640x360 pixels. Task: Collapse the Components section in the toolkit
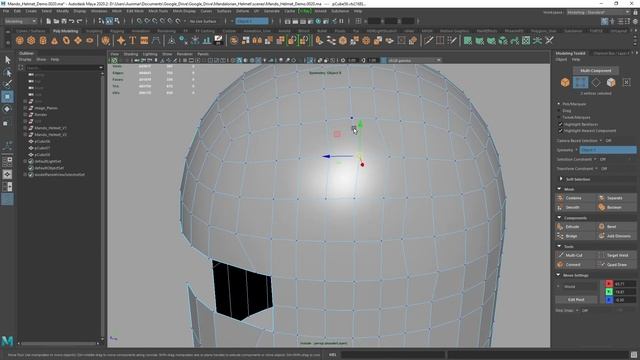click(559, 218)
